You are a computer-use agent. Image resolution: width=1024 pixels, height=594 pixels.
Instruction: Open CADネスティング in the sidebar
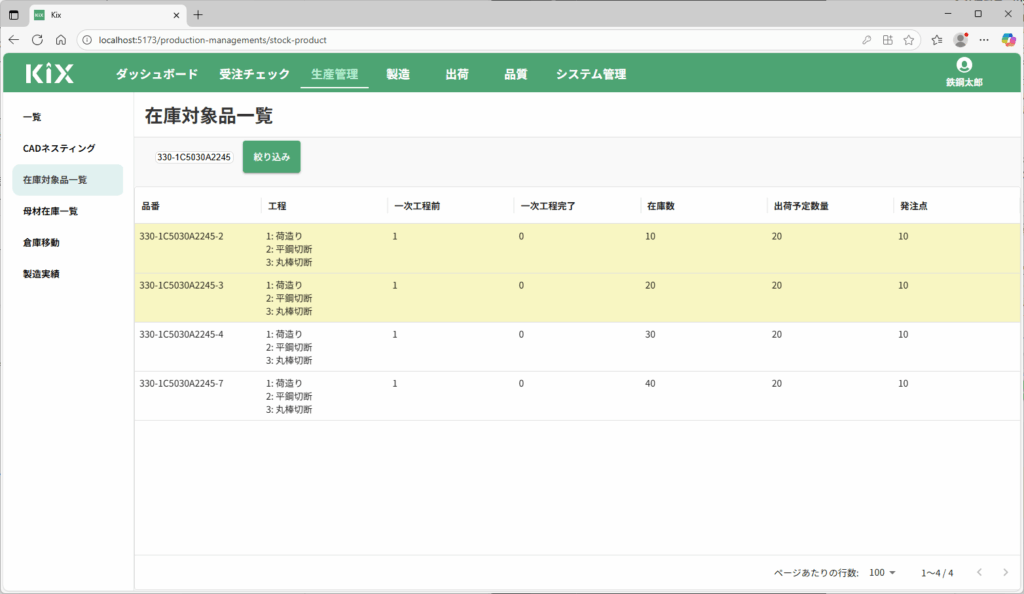(x=59, y=148)
